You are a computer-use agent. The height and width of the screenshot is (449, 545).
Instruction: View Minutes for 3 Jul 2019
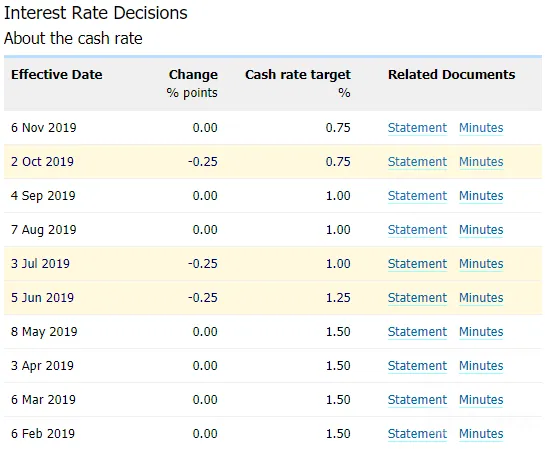pos(481,264)
